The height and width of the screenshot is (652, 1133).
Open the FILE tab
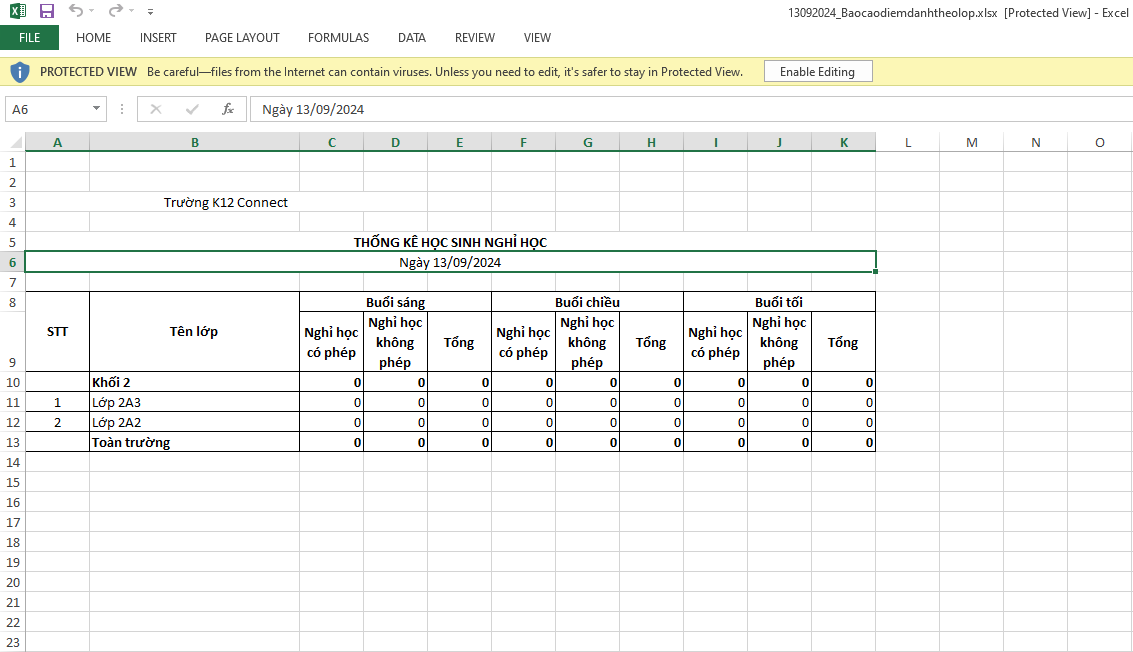(29, 38)
